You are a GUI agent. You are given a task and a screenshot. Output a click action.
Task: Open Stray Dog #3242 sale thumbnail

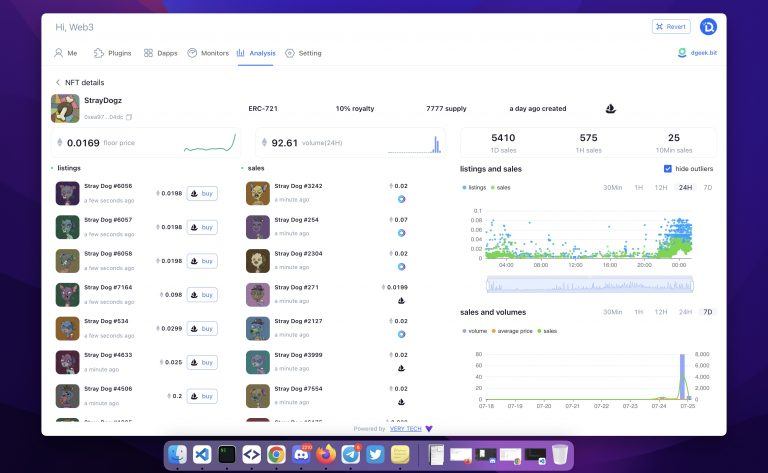258,193
